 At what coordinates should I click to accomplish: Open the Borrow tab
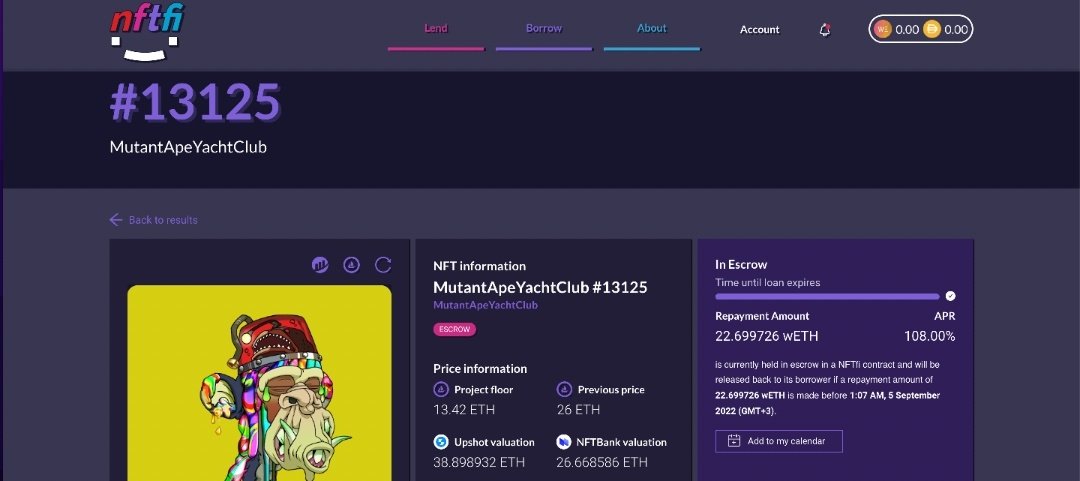click(x=543, y=28)
